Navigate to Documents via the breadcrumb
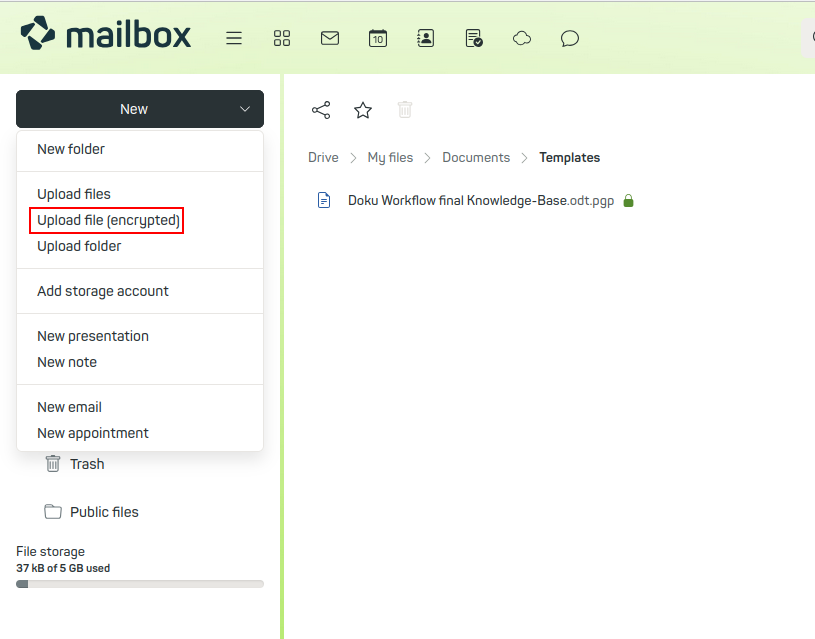The image size is (815, 639). point(476,157)
